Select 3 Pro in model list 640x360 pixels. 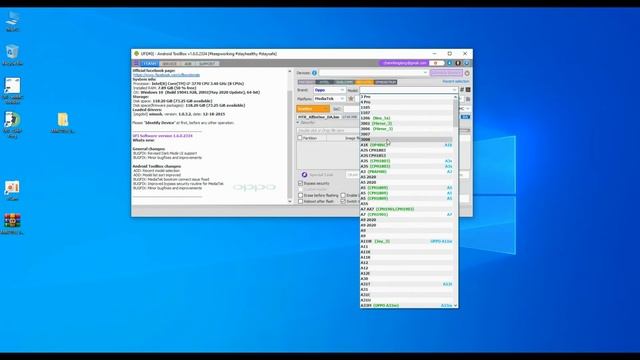407,97
